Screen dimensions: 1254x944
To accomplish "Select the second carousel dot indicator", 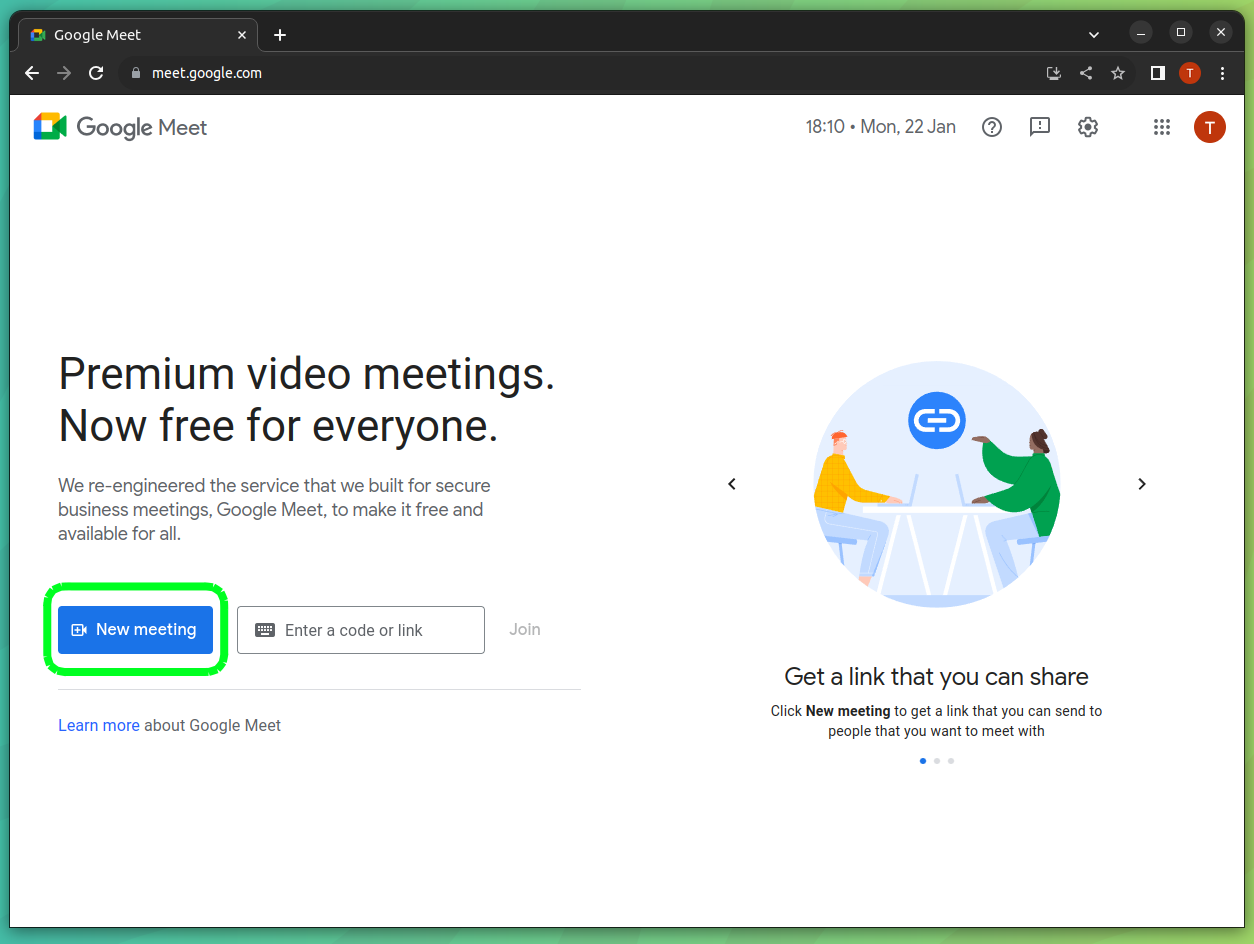I will tap(936, 761).
